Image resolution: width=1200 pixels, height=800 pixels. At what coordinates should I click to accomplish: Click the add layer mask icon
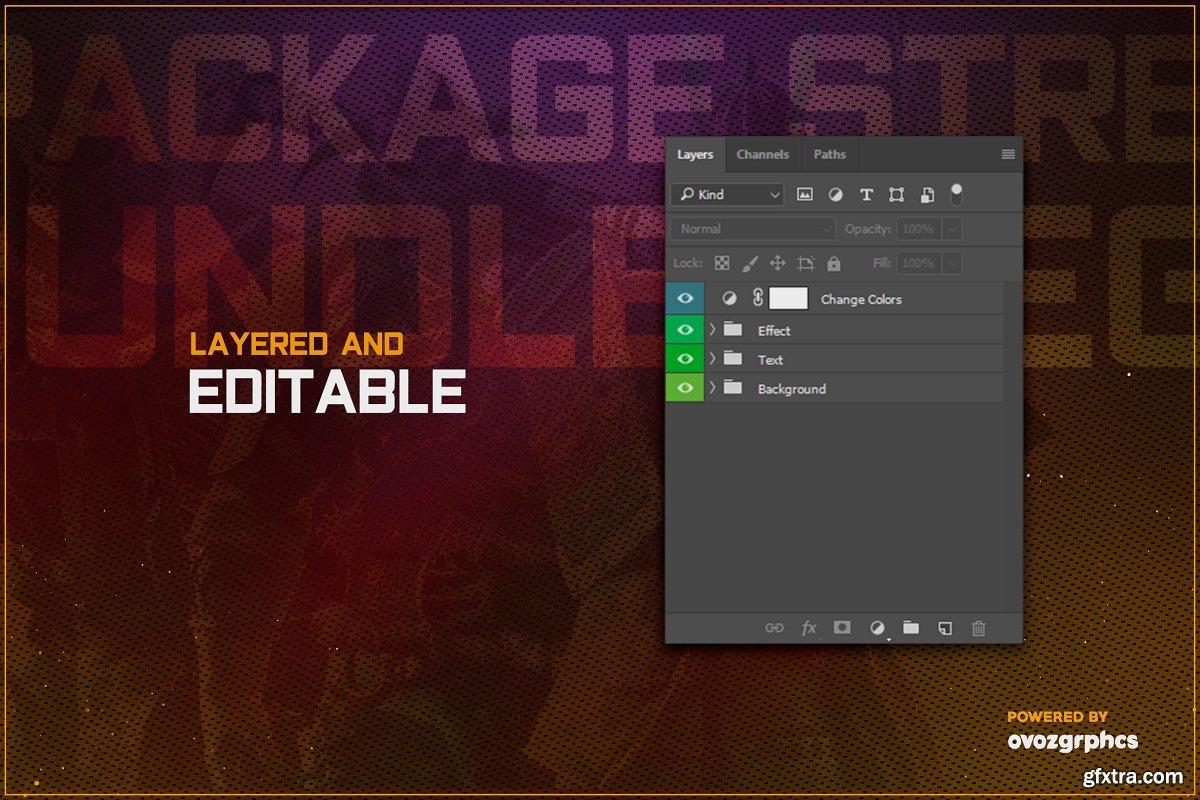842,628
